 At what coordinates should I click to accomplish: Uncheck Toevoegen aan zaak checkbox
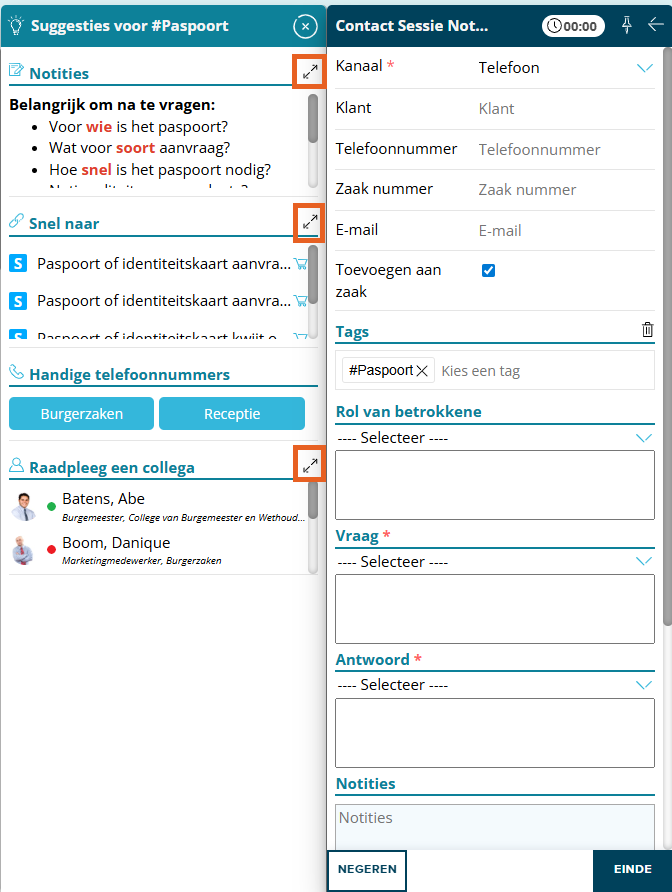tap(489, 270)
